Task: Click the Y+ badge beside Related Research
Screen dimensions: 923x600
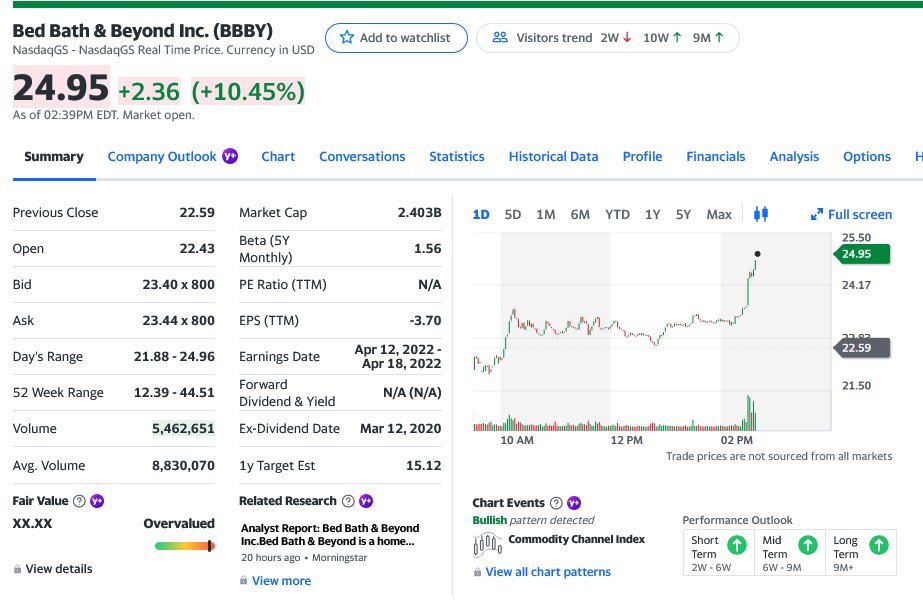Action: tap(366, 501)
